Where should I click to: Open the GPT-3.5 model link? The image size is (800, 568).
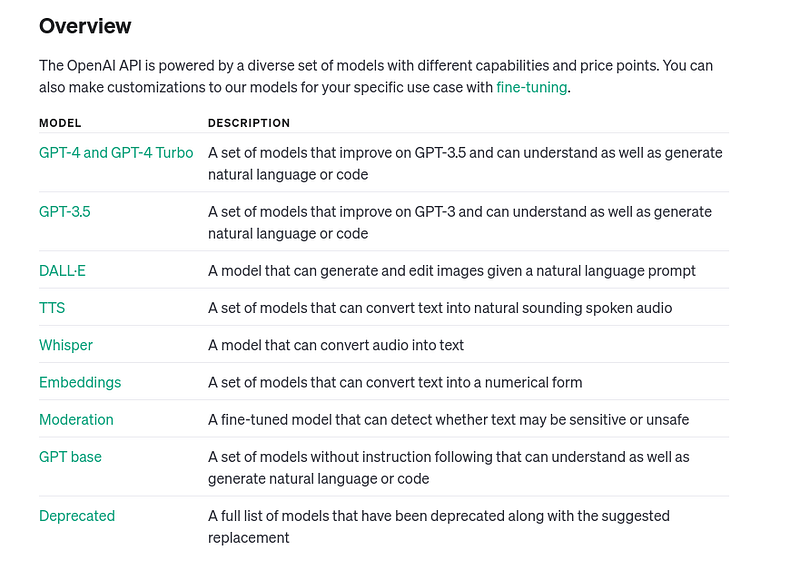(65, 212)
